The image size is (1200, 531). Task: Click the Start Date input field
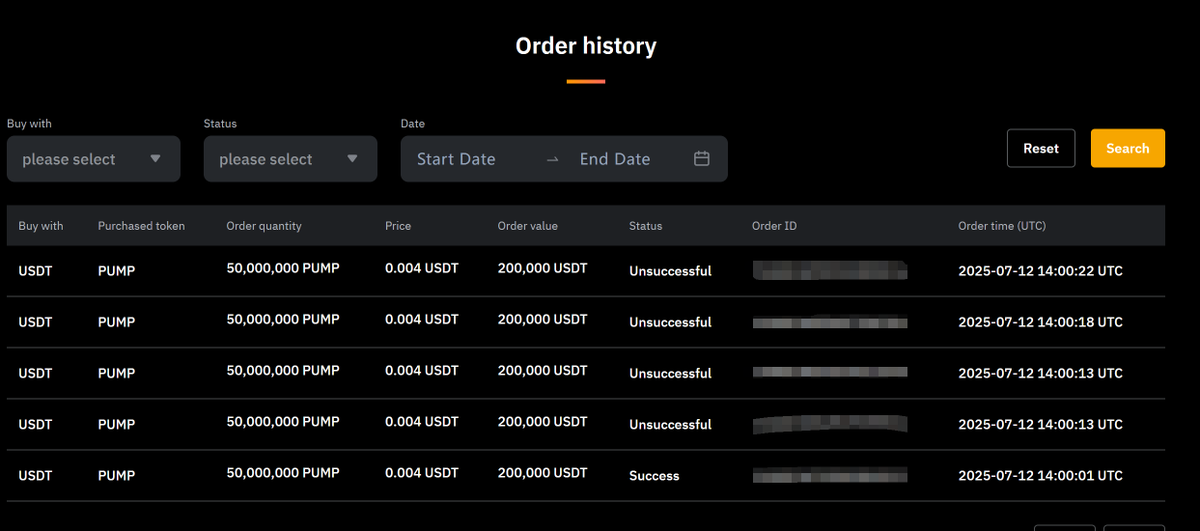click(x=456, y=159)
